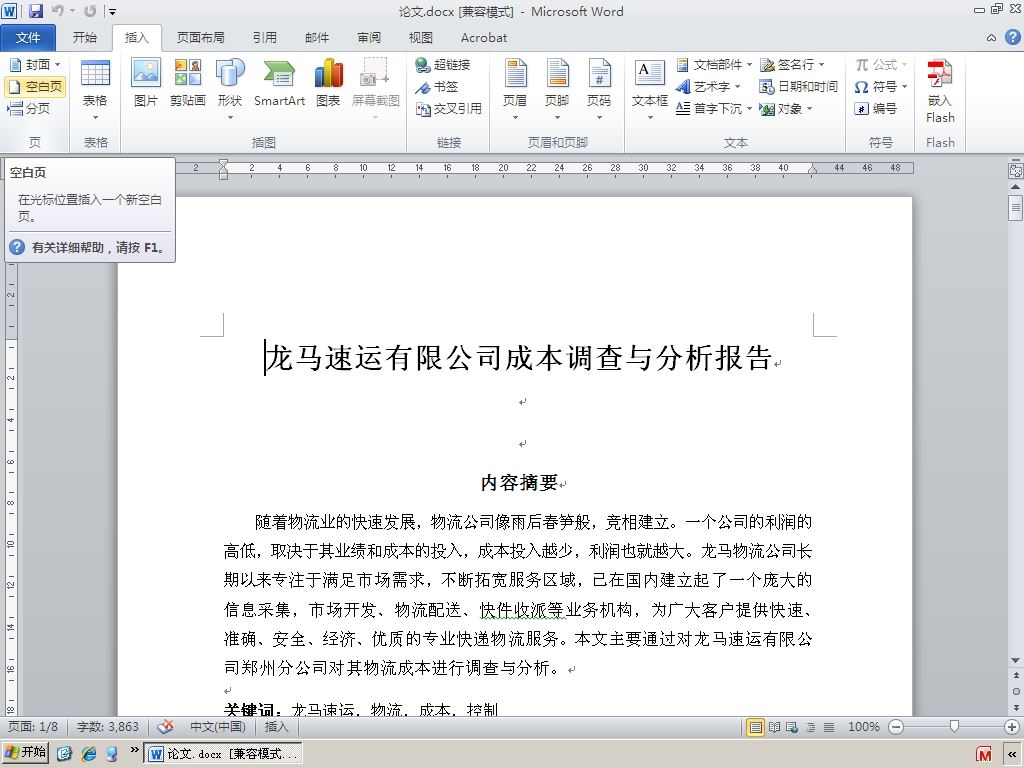Insert a 文本框 text box
This screenshot has height=768, width=1024.
(650, 89)
